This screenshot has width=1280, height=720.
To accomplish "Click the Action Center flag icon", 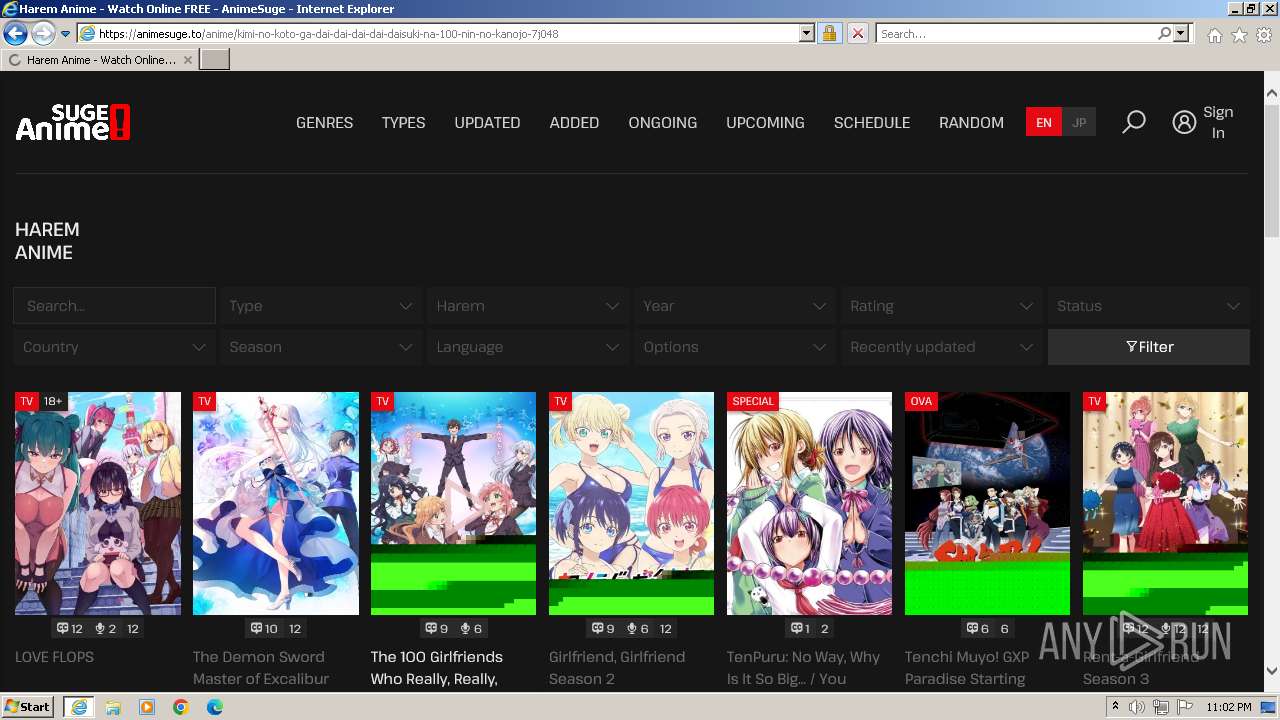I will [1184, 707].
